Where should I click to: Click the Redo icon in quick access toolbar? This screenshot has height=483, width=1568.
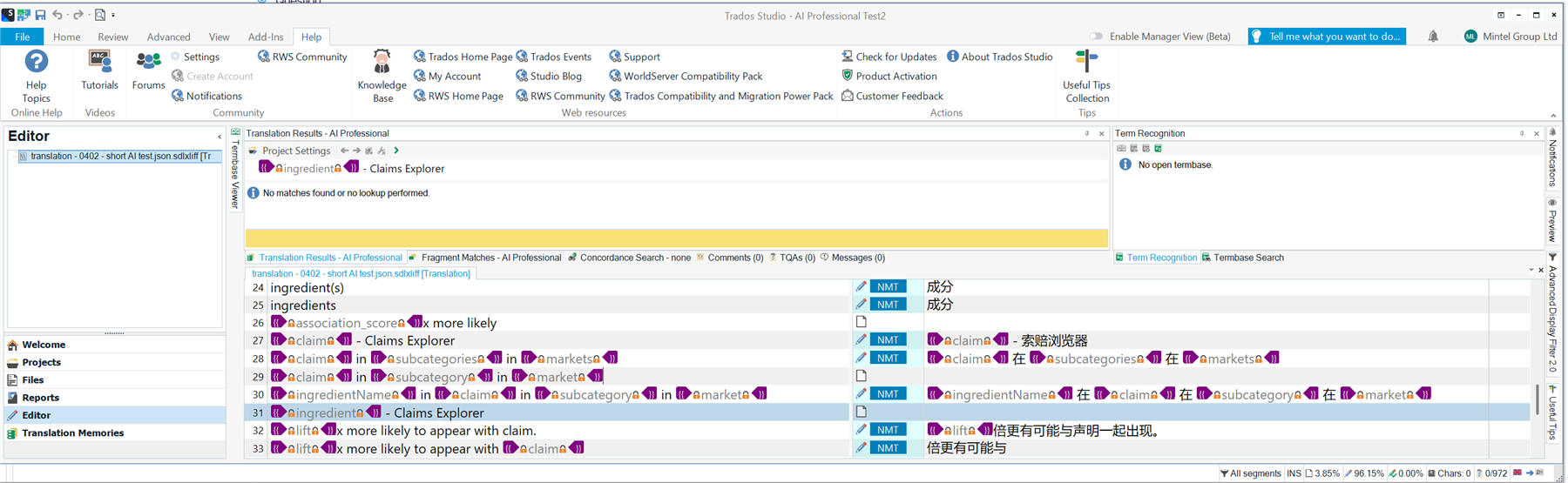78,15
